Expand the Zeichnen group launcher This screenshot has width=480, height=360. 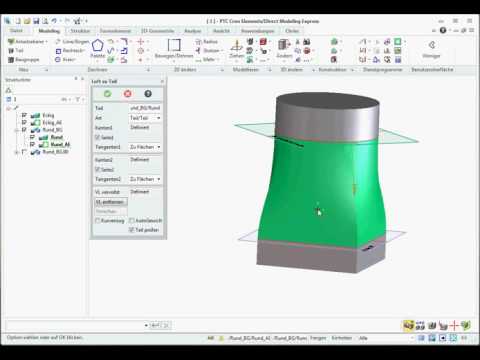148,70
